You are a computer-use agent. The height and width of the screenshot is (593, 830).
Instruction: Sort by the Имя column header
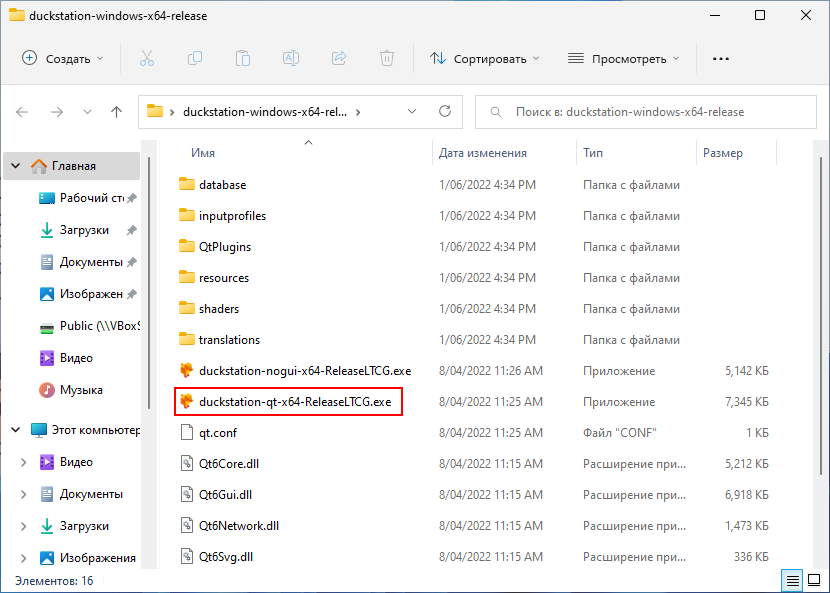click(x=203, y=152)
